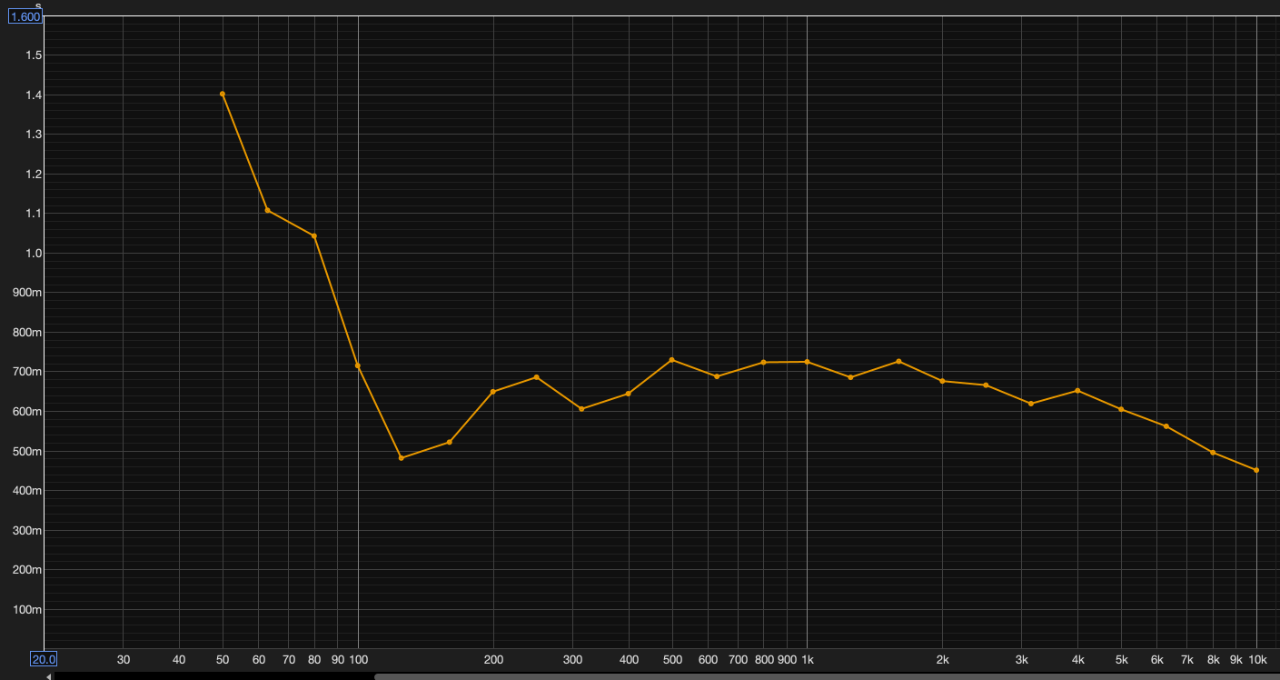Click the final data point at 10k
The width and height of the screenshot is (1280, 680).
[1256, 470]
